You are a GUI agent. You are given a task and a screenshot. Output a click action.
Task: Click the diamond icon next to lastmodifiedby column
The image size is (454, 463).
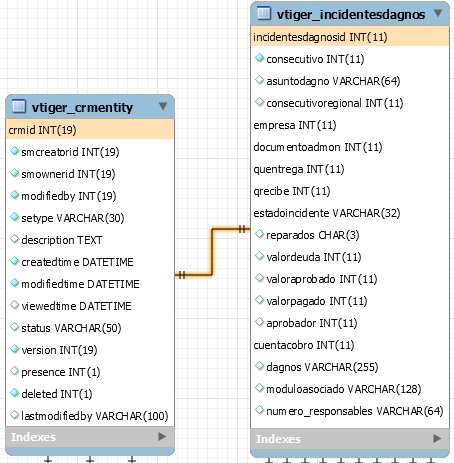coord(14,415)
